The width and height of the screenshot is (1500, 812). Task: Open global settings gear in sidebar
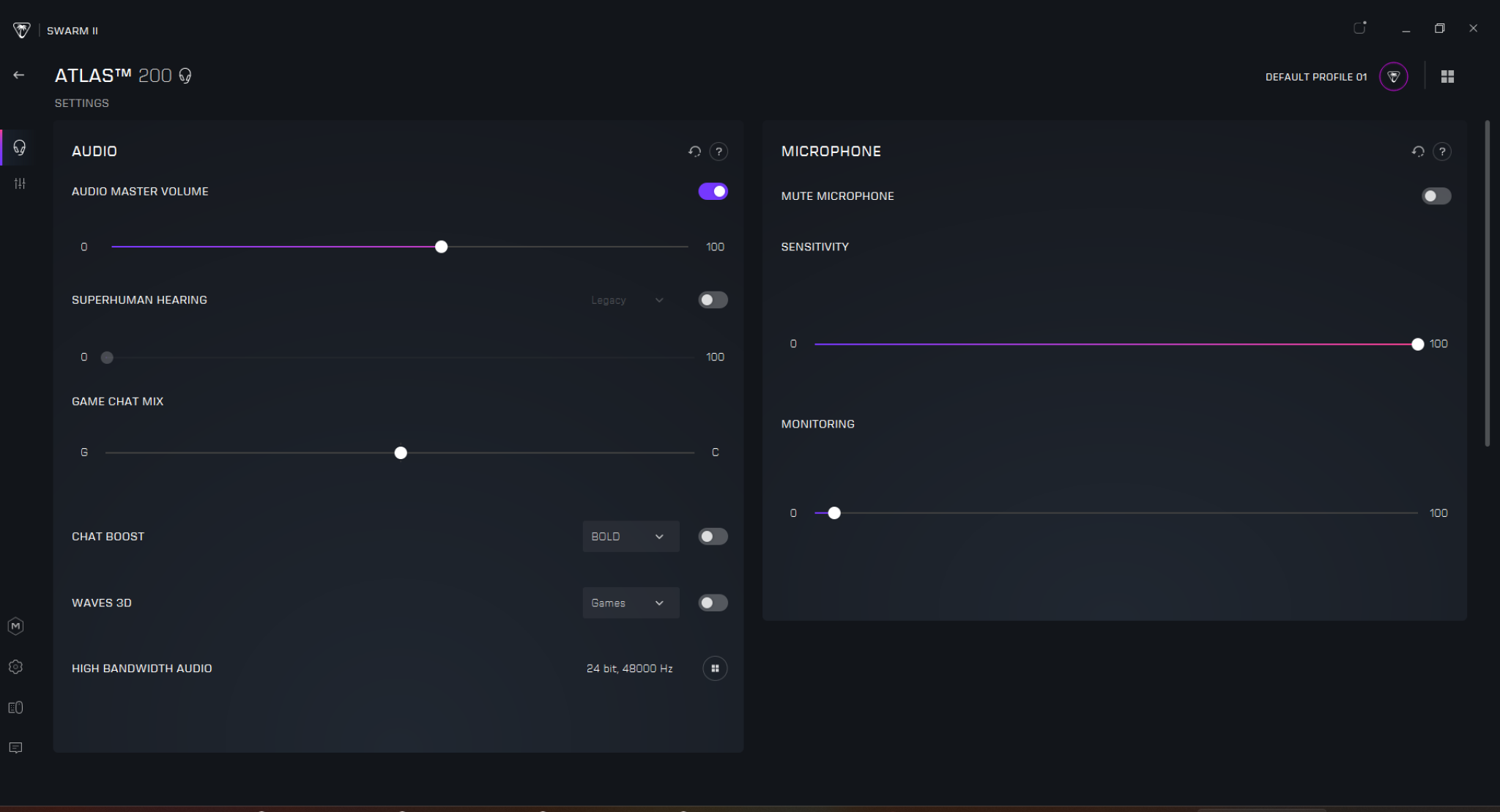coord(15,667)
